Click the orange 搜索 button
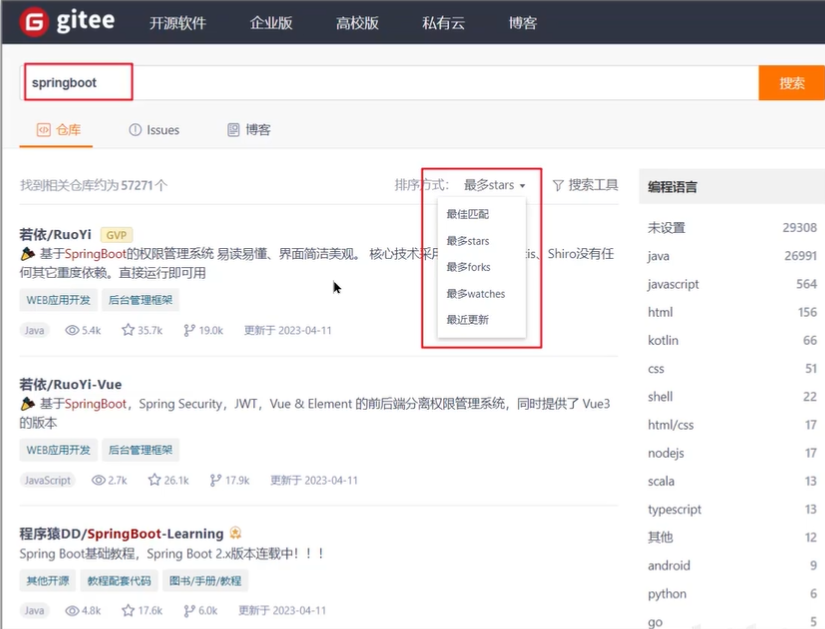 pos(791,83)
